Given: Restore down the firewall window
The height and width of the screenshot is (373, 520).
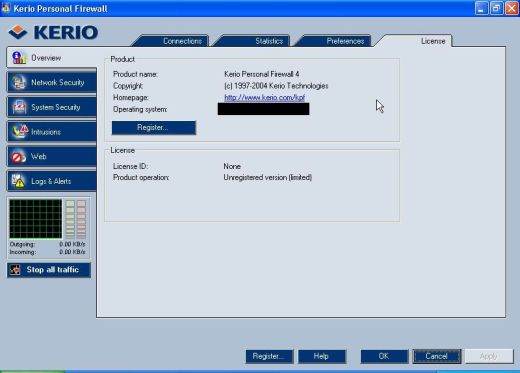Looking at the screenshot, I should click(496, 8).
